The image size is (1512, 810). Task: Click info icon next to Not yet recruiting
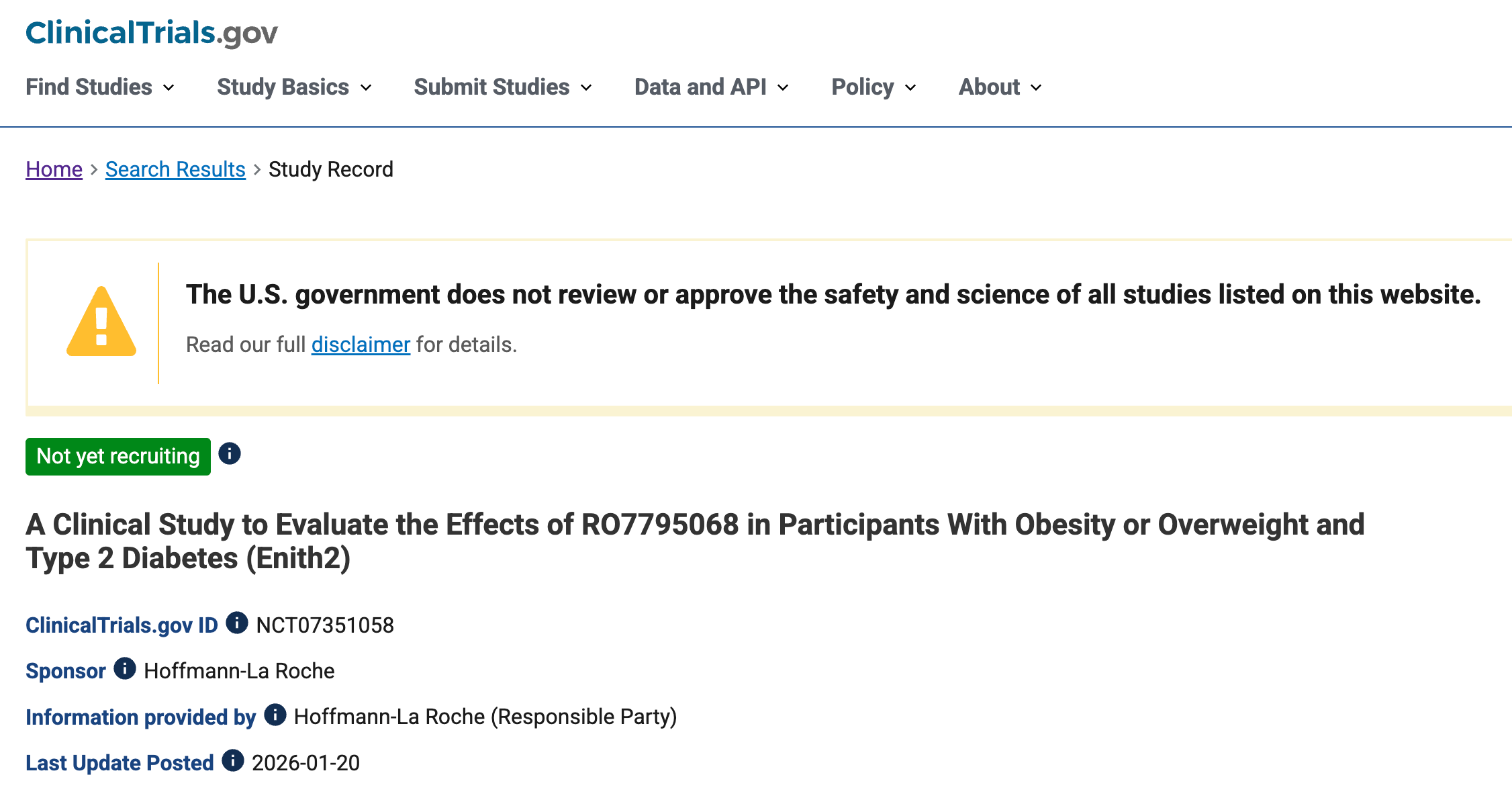pos(230,454)
